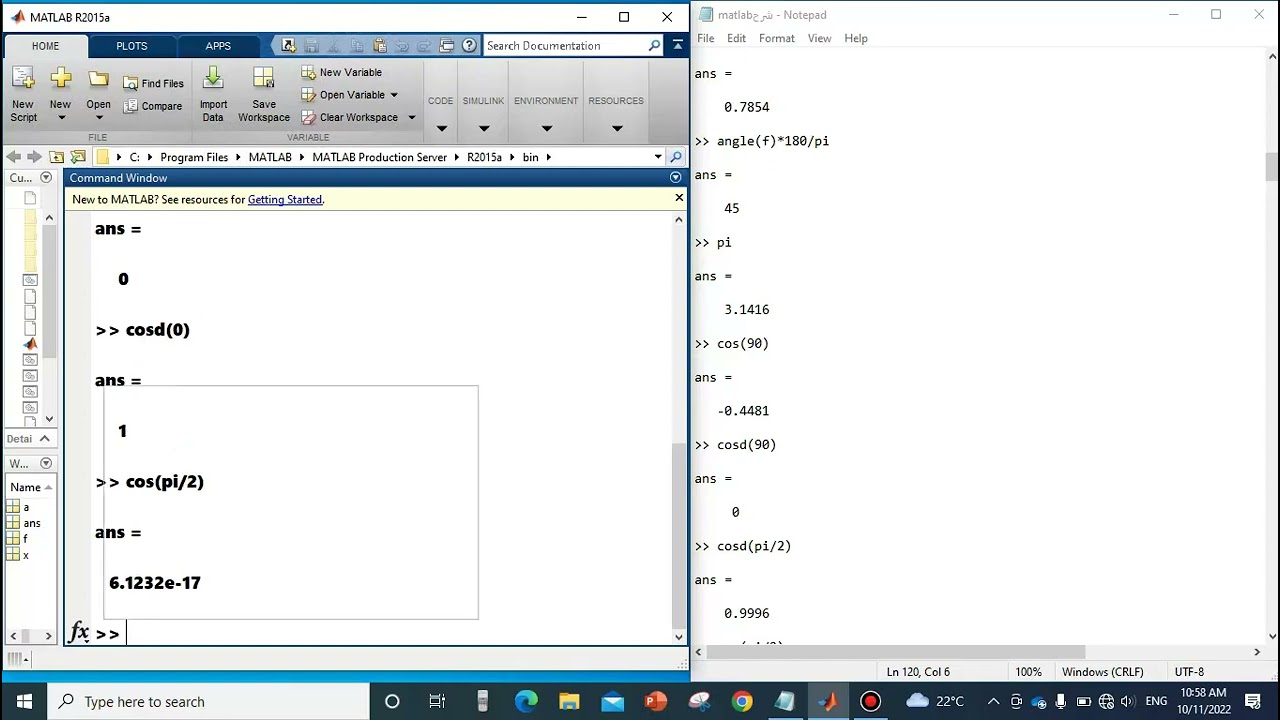Click the paste icon in quick access toolbar
The image size is (1280, 720).
[x=379, y=46]
